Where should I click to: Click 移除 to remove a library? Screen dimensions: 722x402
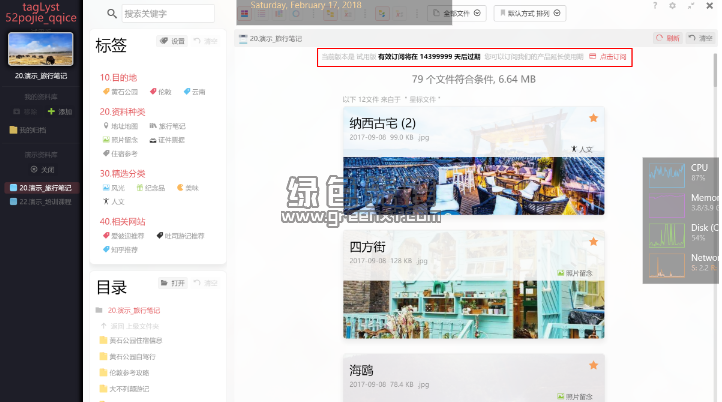[x=25, y=111]
